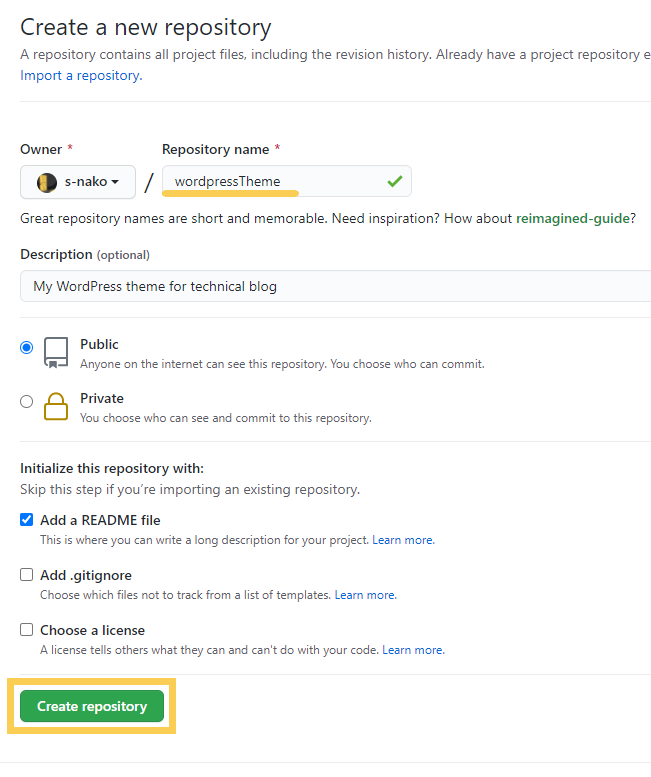Screen dimensions: 651x777
Task: Focus the Repository name input field
Action: point(287,181)
